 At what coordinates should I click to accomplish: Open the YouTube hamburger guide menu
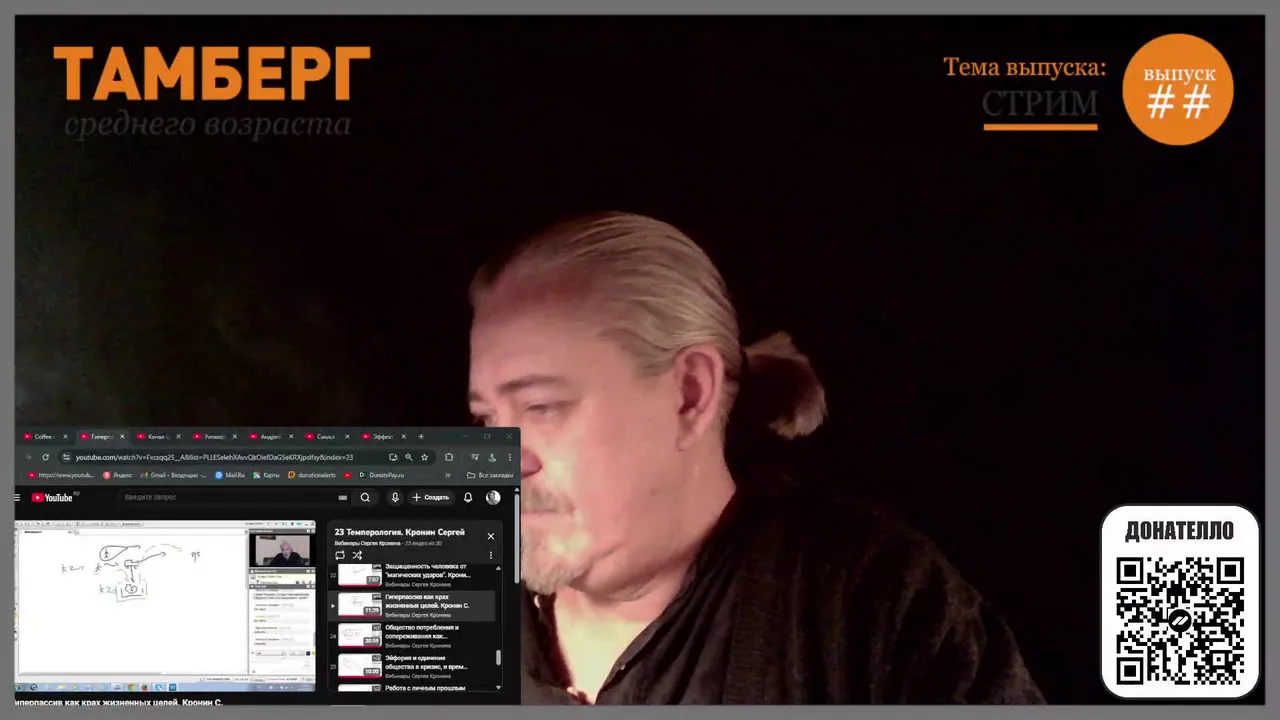point(17,497)
